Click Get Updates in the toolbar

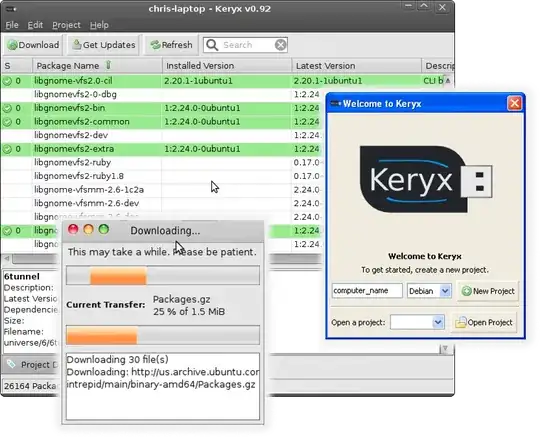(103, 45)
